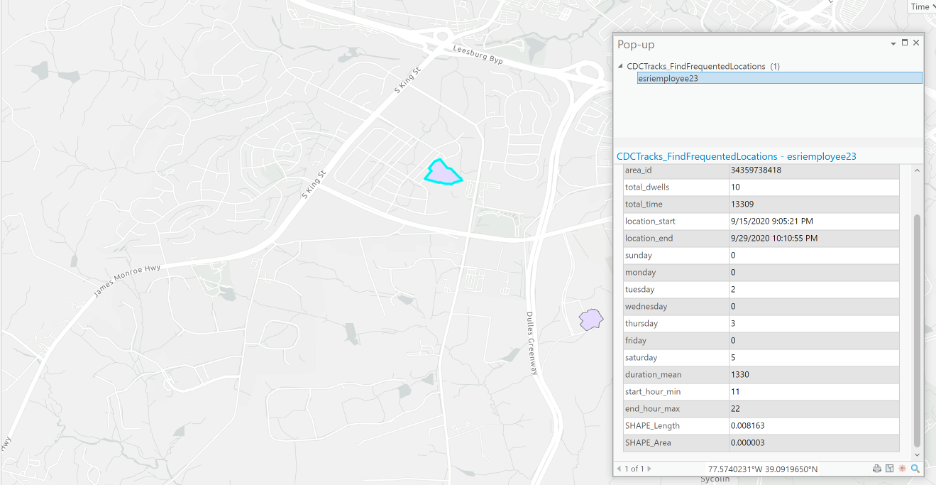The width and height of the screenshot is (936, 486).
Task: Click the James Monroe Hwy map label
Action: pyautogui.click(x=127, y=281)
